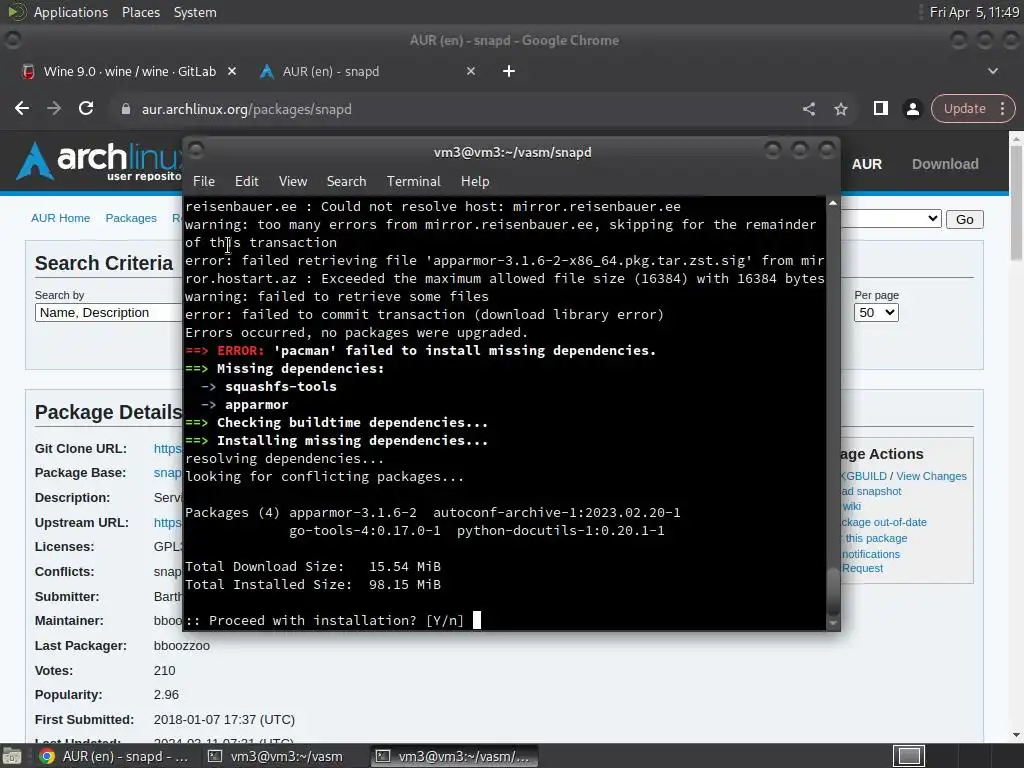
Task: Switch to Chrome AUR taskbar item
Action: tap(114, 756)
